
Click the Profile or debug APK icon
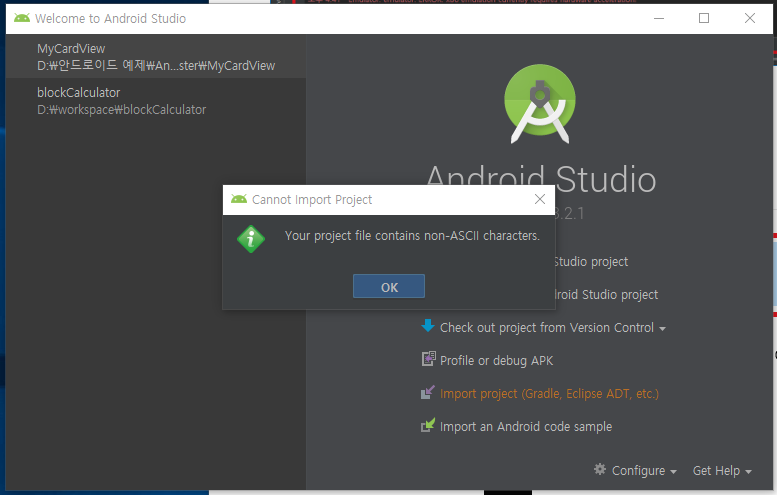coord(428,358)
